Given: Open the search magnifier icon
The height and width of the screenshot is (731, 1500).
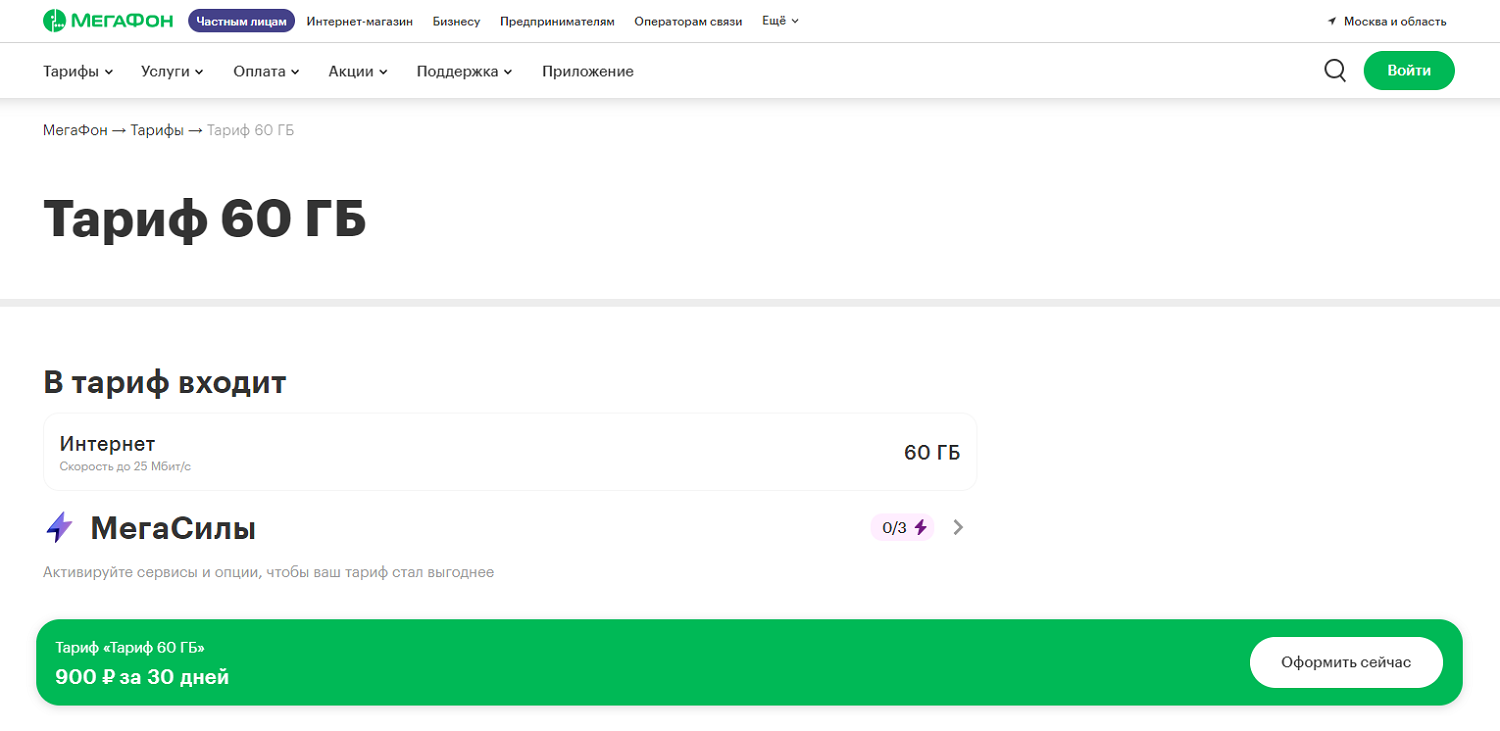Looking at the screenshot, I should pos(1335,71).
